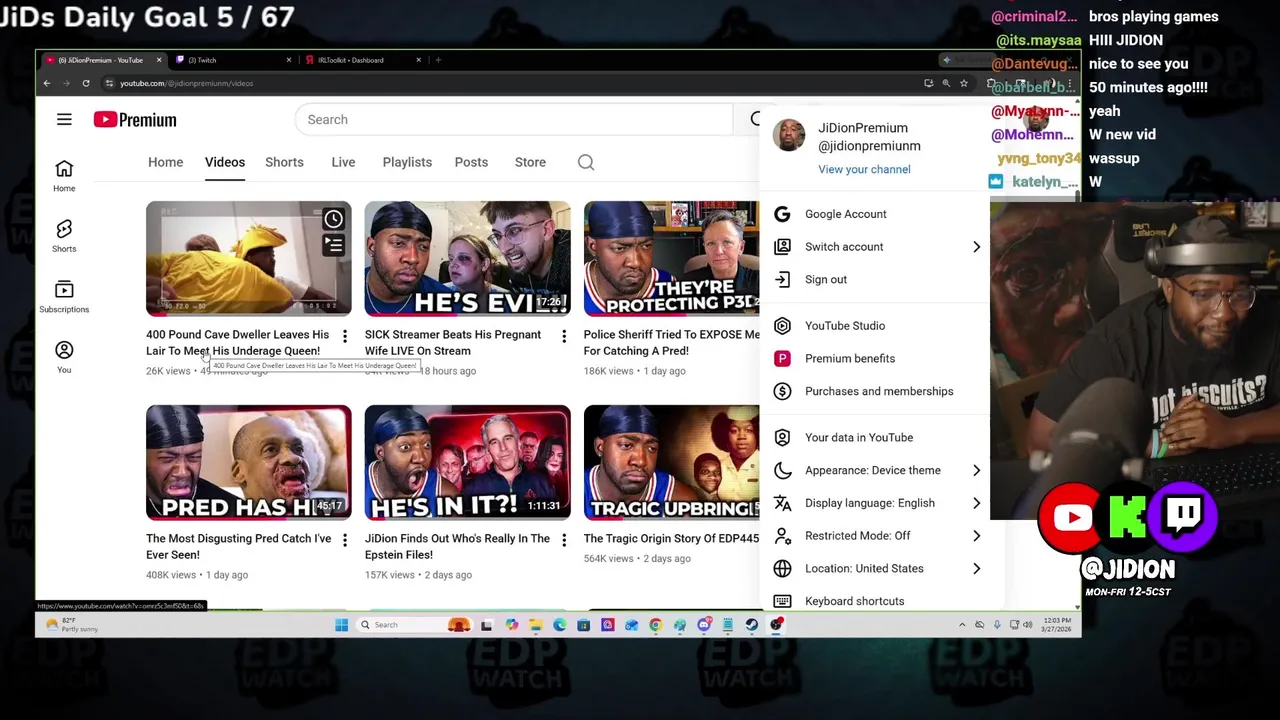The height and width of the screenshot is (720, 1280).
Task: Switch to the Posts tab
Action: (471, 162)
